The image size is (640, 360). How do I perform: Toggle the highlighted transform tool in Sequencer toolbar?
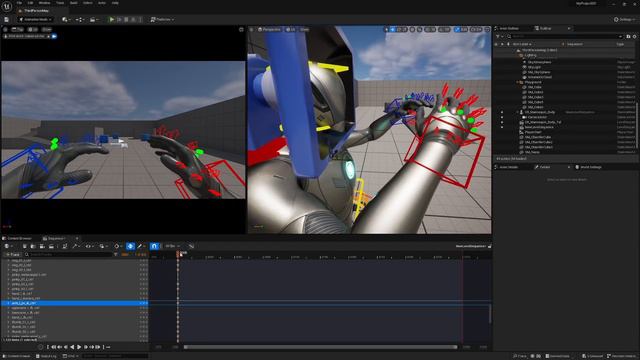point(130,246)
